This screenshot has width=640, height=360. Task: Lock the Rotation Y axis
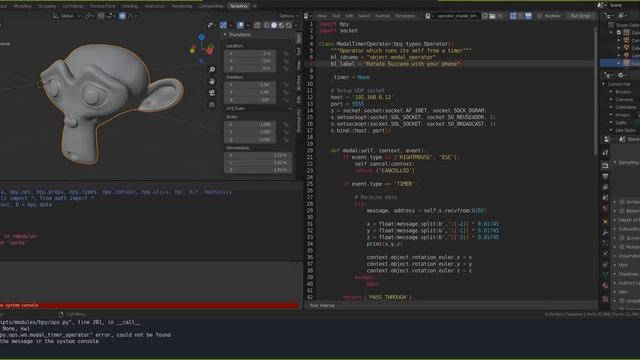pos(286,92)
